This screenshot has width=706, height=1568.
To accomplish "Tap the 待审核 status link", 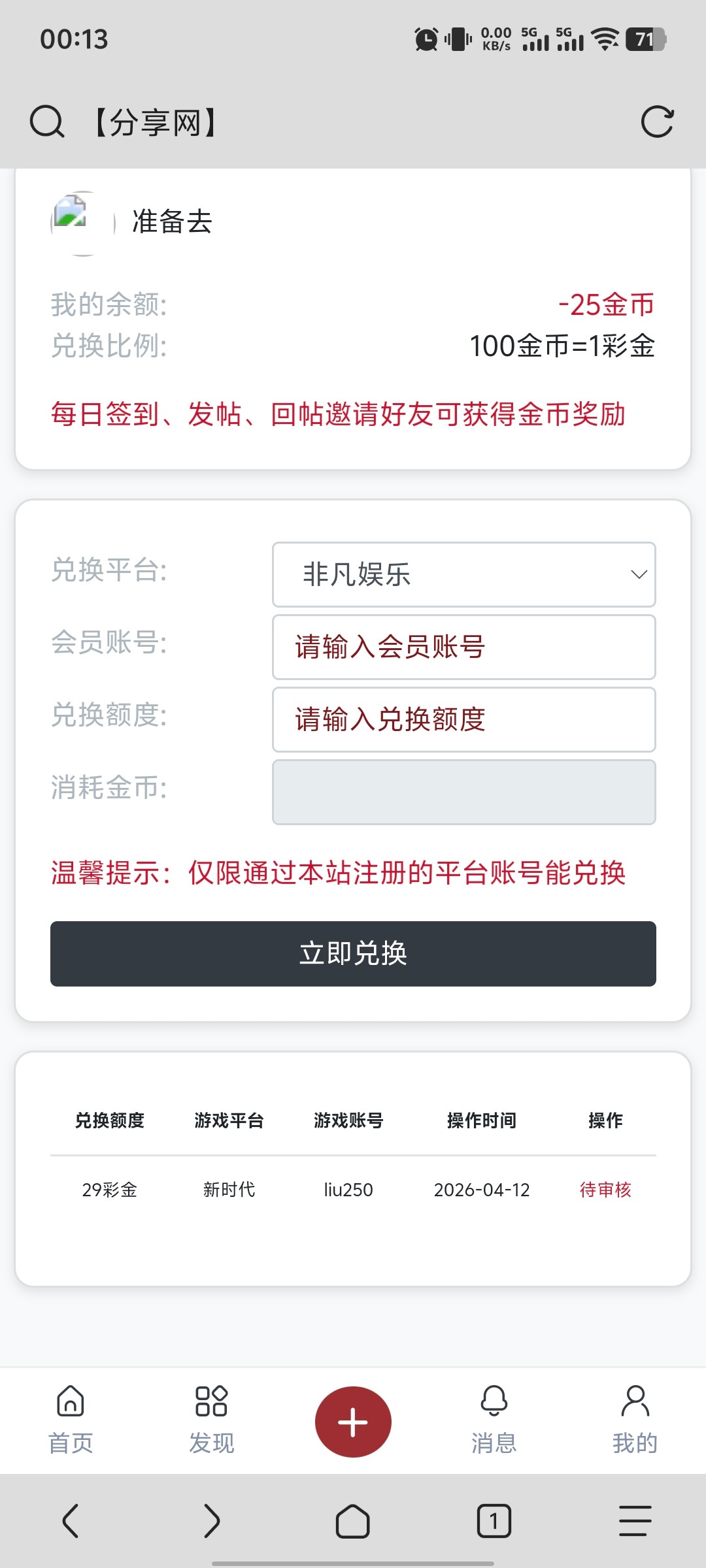I will pos(605,1190).
